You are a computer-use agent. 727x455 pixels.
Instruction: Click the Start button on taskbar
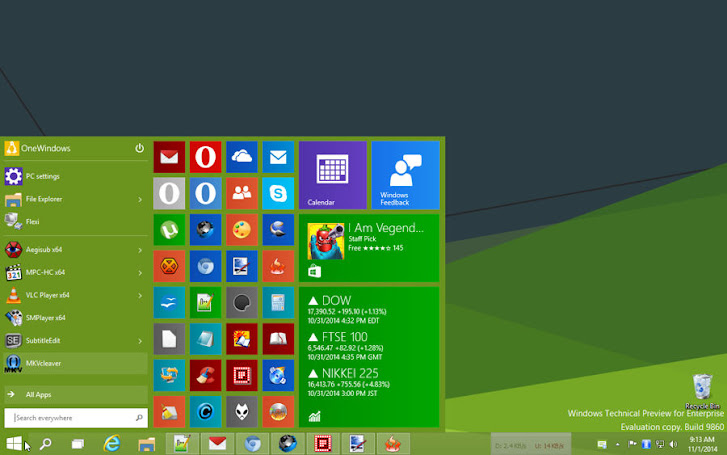click(14, 444)
